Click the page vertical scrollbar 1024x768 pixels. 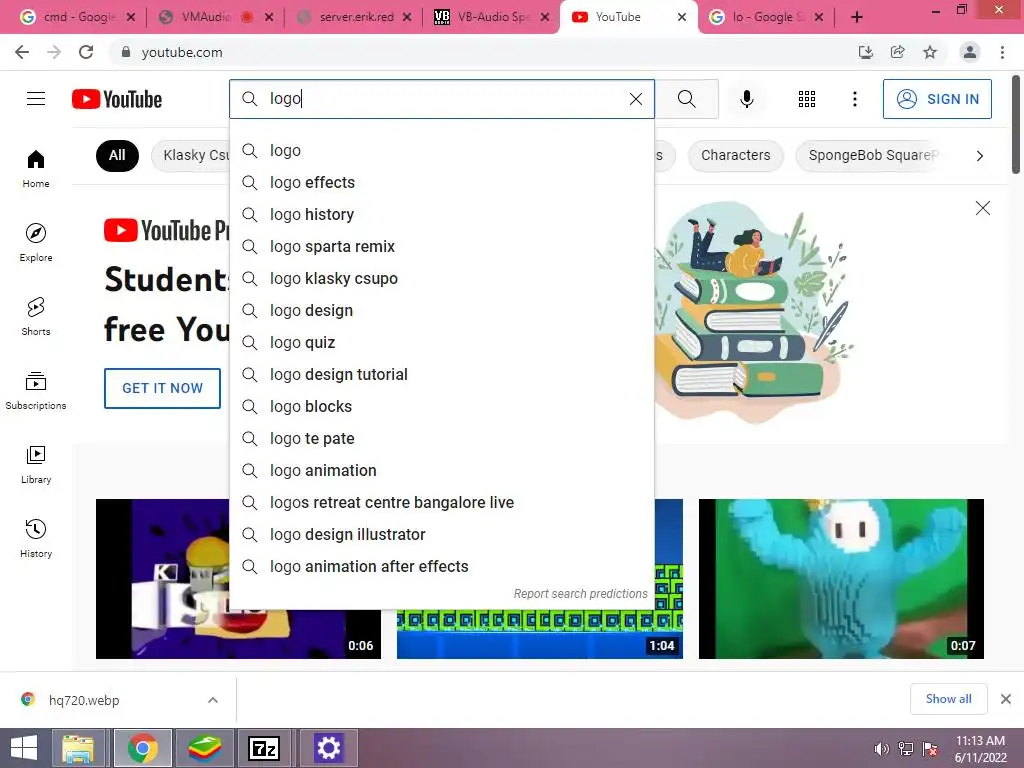(x=1016, y=124)
